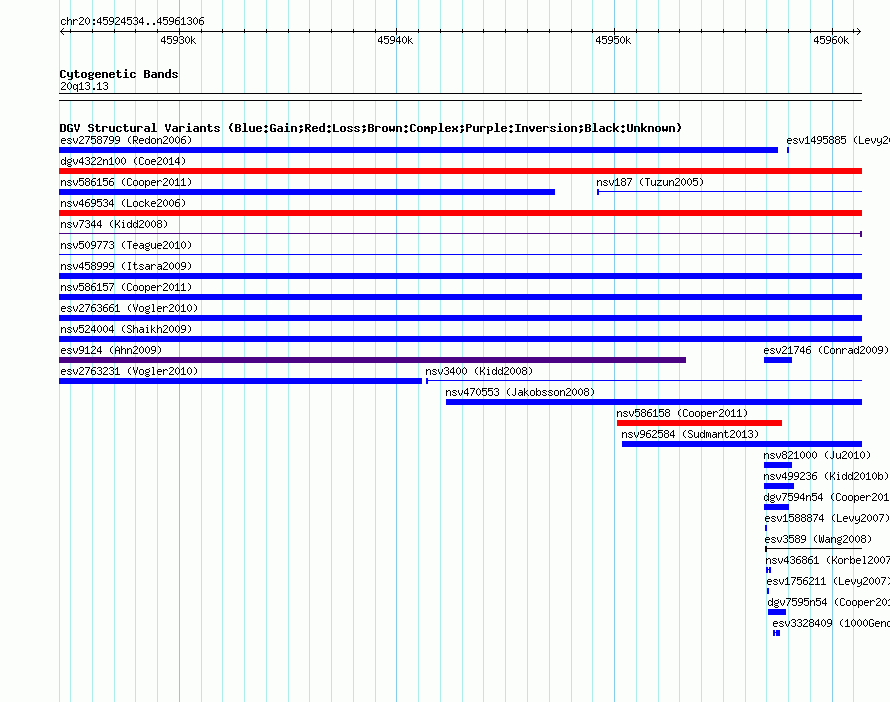This screenshot has width=890, height=702.
Task: Click the 45960k ruler tick label
Action: tap(831, 40)
